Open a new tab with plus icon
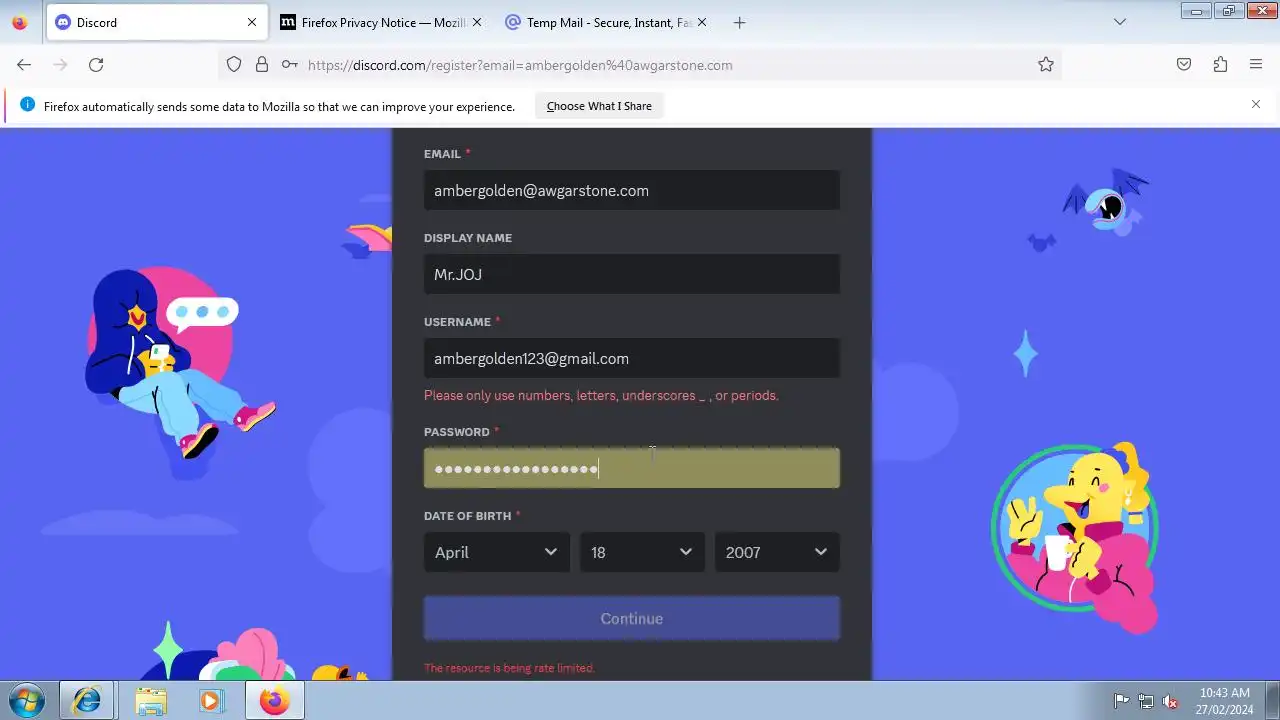This screenshot has width=1280, height=720. pos(739,22)
